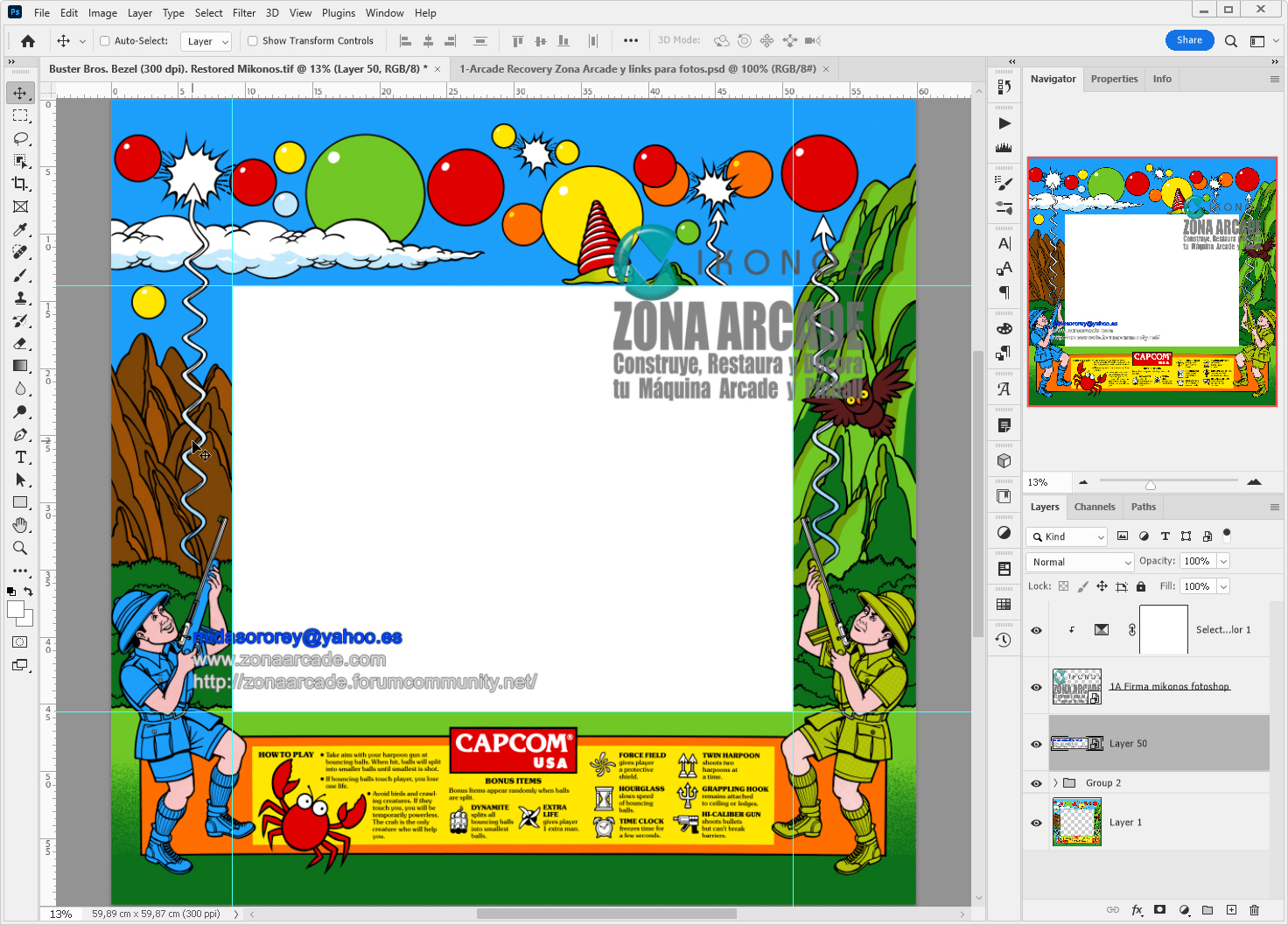Select the Eraser tool
Screen dimensions: 1288x925
(x=20, y=343)
